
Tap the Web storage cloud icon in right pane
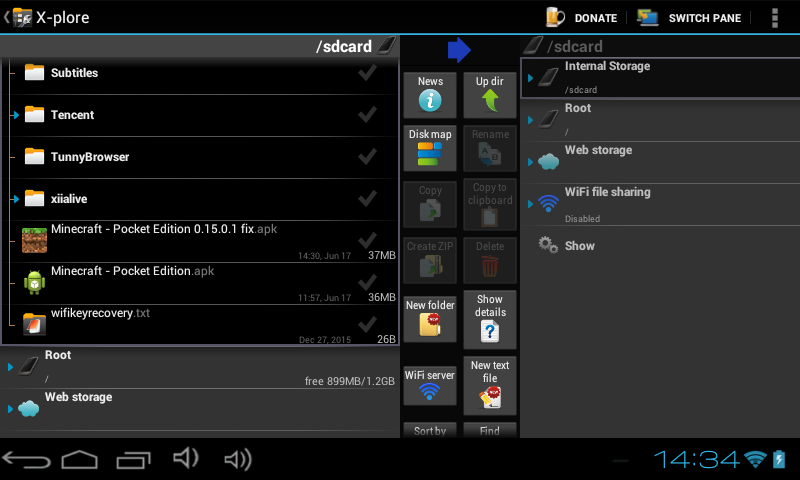click(x=548, y=161)
